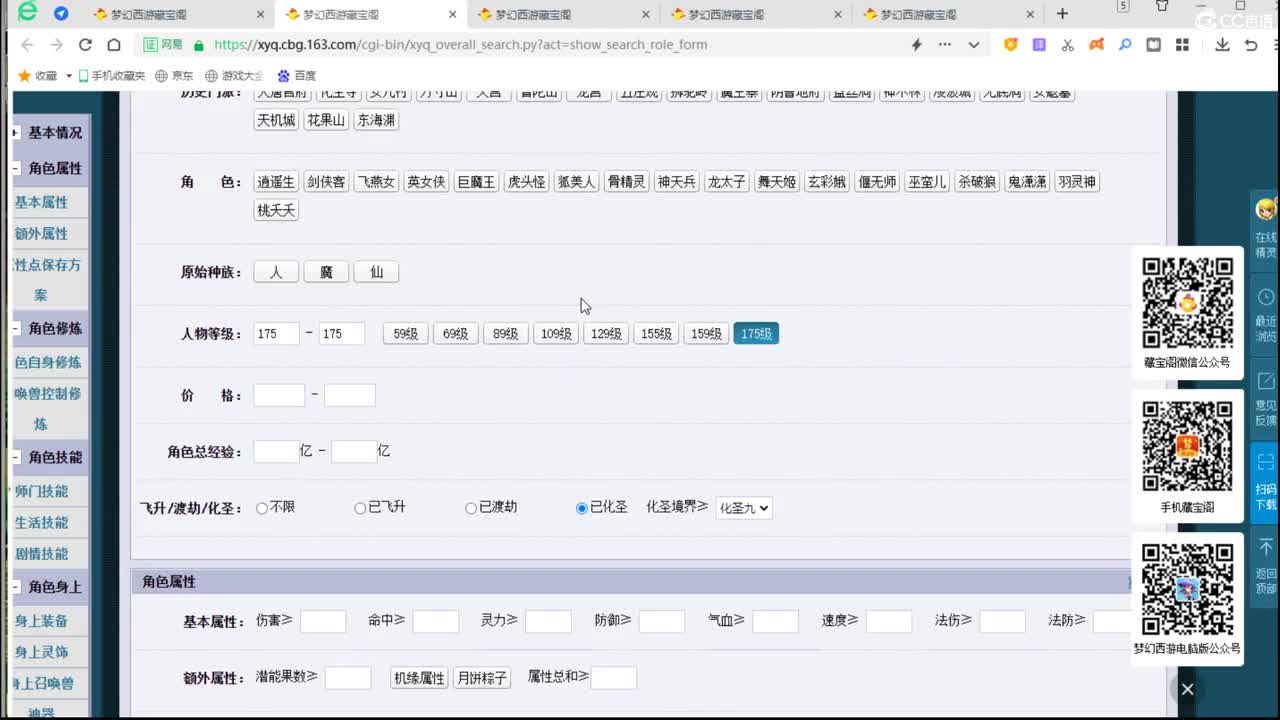Select the 龙太子 character button

[727, 182]
